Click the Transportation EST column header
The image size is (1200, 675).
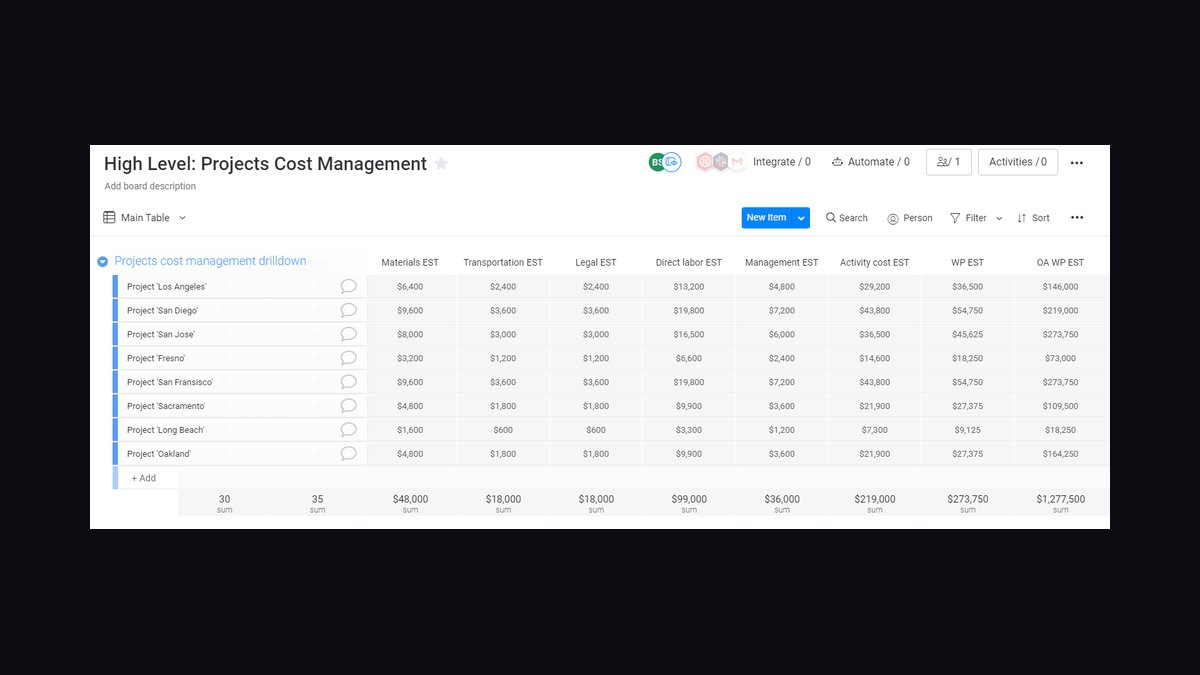tap(503, 263)
